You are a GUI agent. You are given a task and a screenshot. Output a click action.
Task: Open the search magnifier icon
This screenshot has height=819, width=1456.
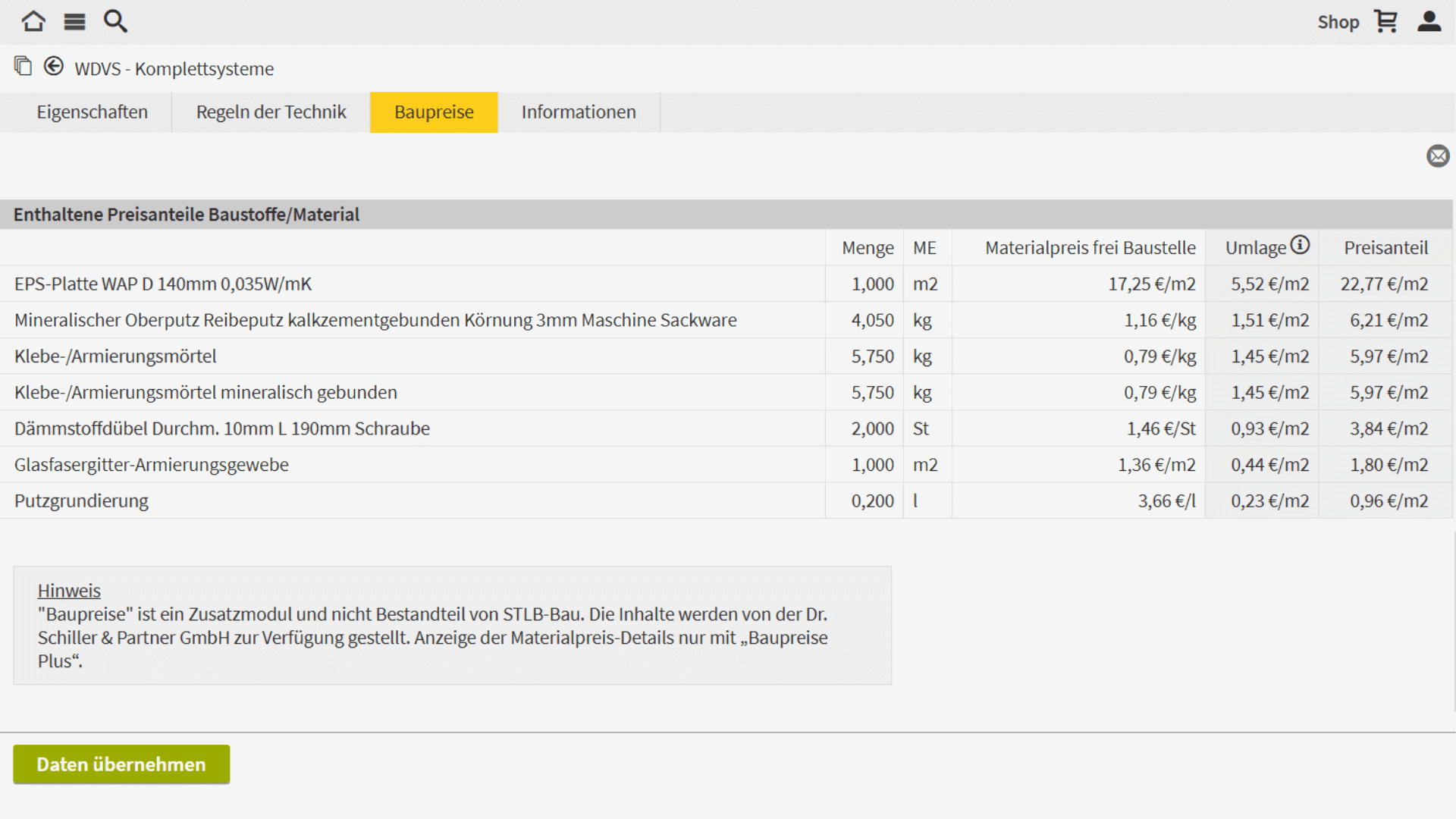[115, 21]
